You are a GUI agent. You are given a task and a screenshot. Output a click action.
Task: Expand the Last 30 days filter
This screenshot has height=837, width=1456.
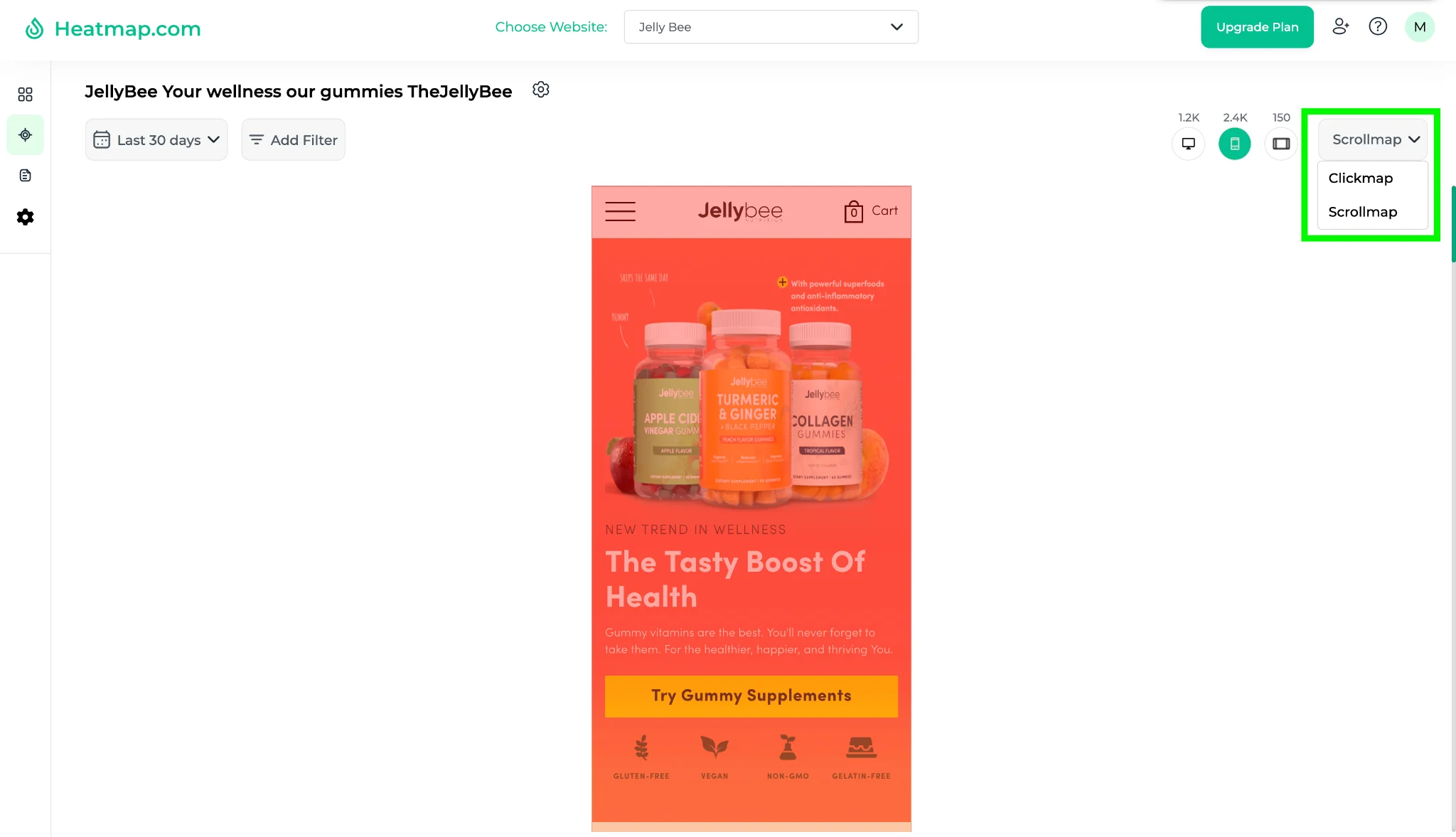(156, 140)
